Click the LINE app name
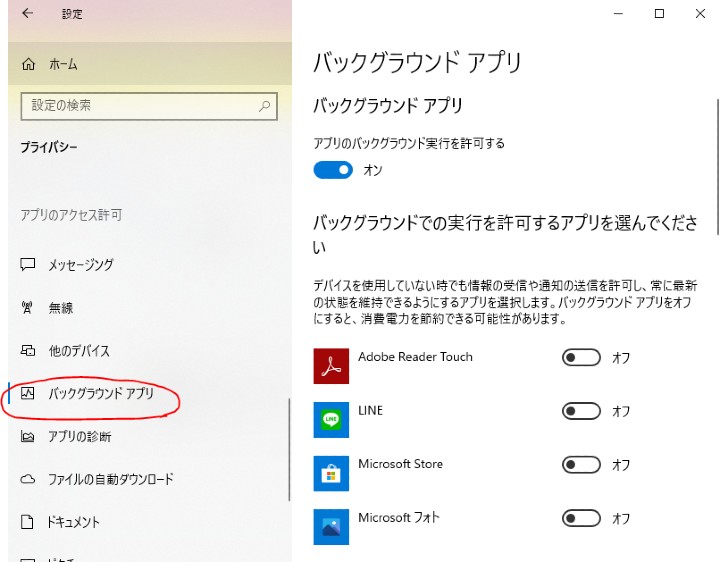Viewport: 720px width, 562px height. click(x=370, y=410)
